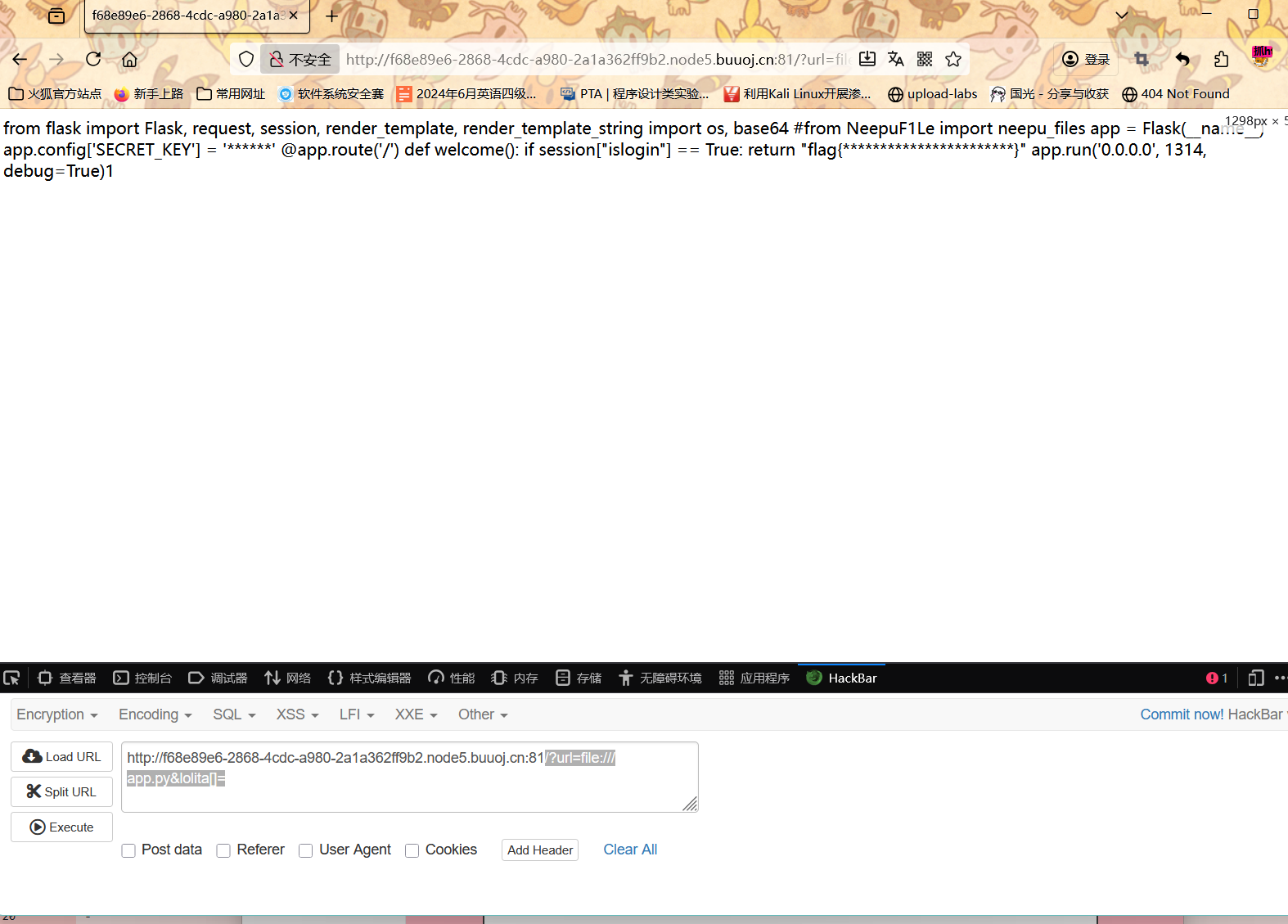The width and height of the screenshot is (1288, 924).
Task: Activate the element picker in DevTools
Action: tap(12, 678)
